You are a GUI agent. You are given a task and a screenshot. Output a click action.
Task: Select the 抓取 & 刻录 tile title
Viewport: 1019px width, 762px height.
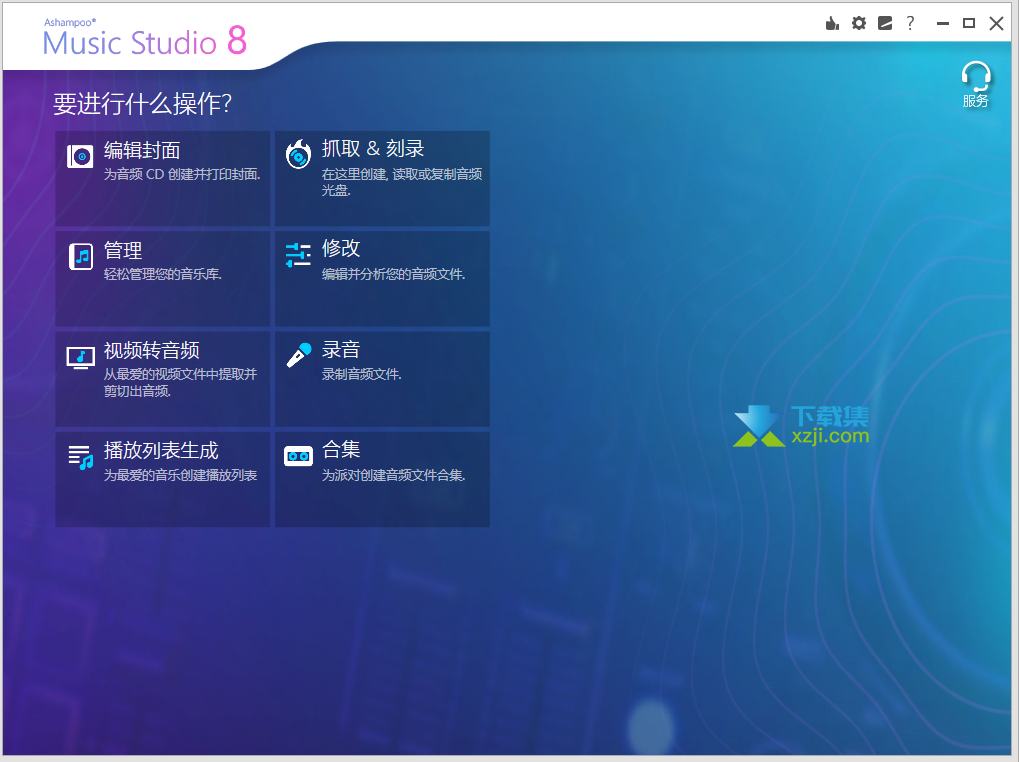coord(373,148)
